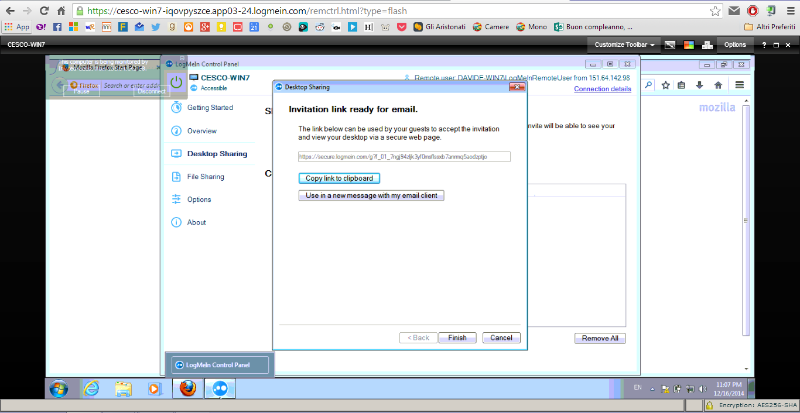Viewport: 800px width, 413px height.
Task: Open Getting Started in the sidebar
Action: click(x=209, y=108)
